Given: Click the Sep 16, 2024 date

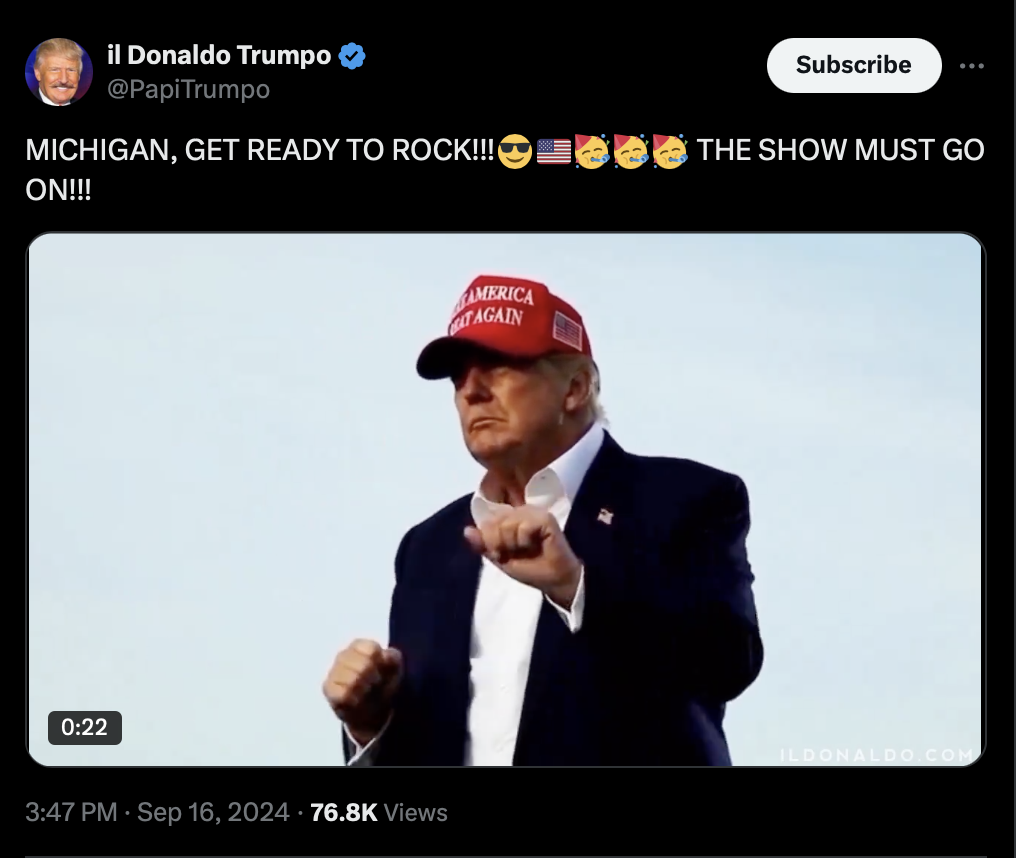Looking at the screenshot, I should [x=213, y=812].
